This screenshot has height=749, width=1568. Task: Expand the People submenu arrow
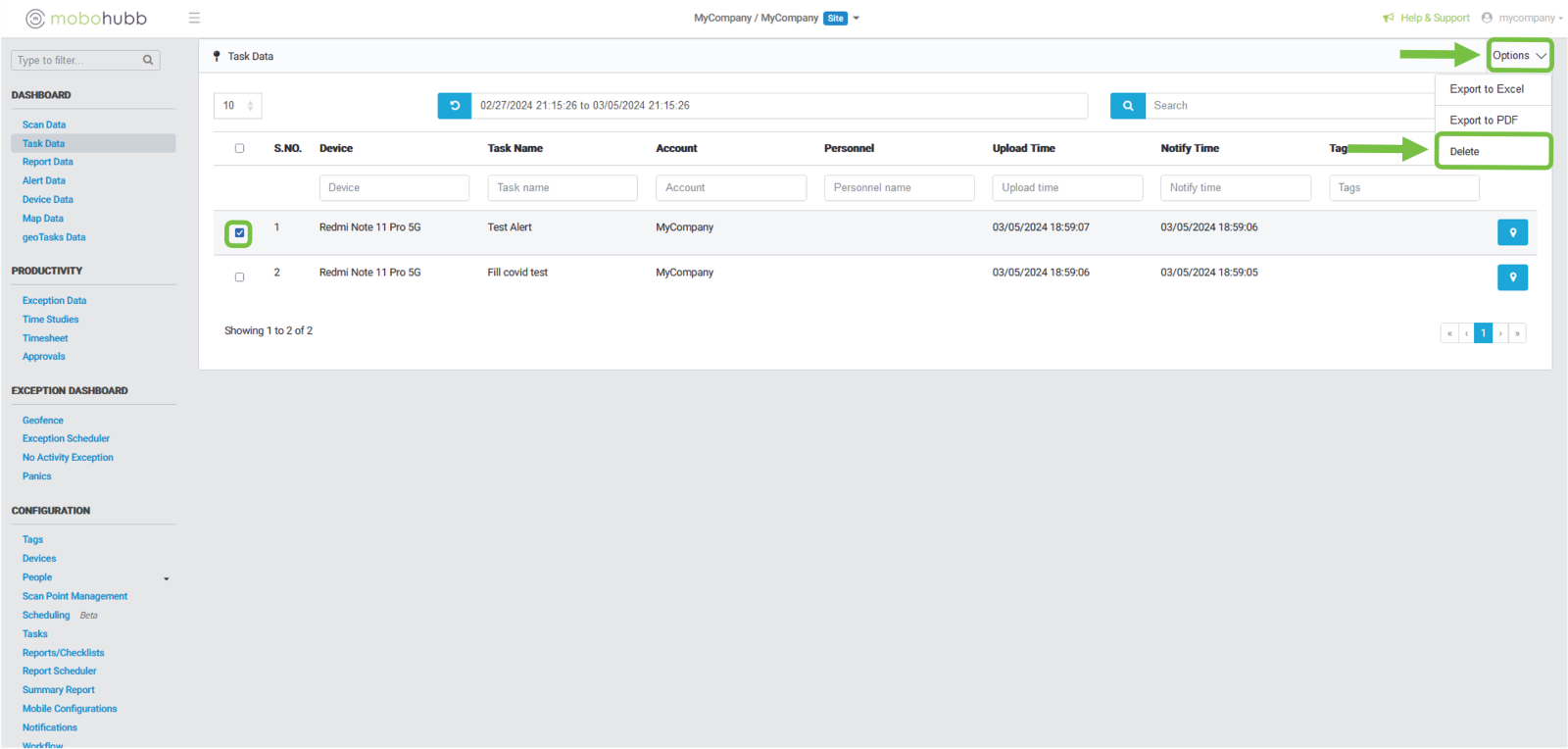click(x=167, y=578)
